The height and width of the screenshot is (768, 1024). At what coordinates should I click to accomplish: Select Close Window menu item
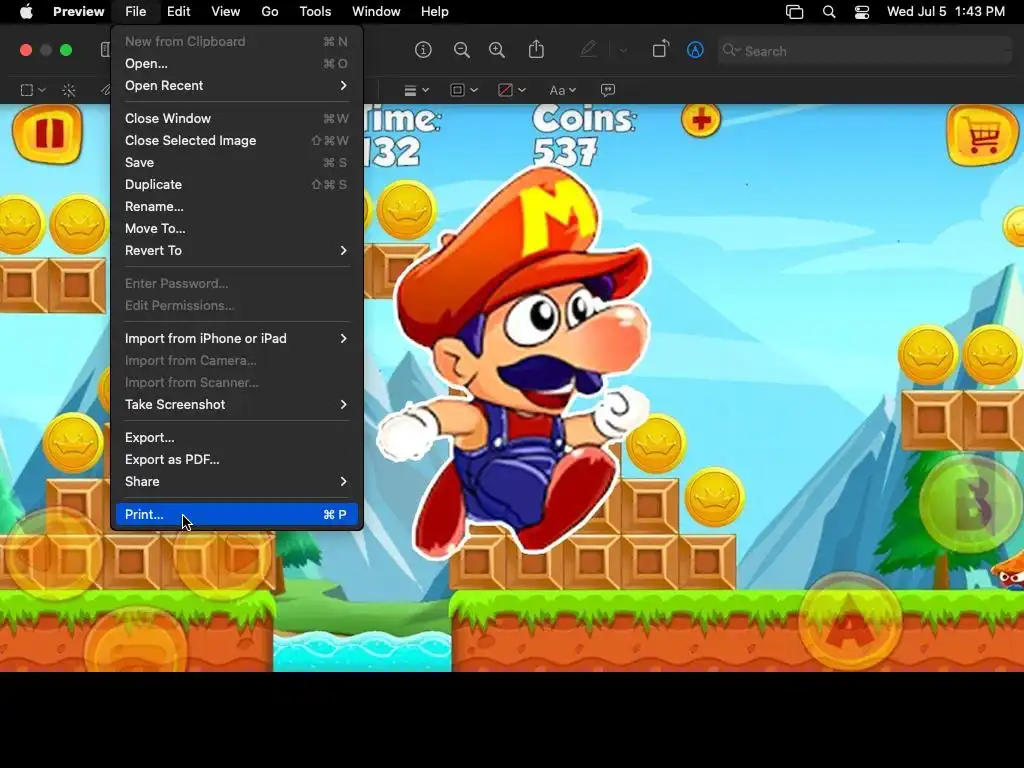(236, 118)
